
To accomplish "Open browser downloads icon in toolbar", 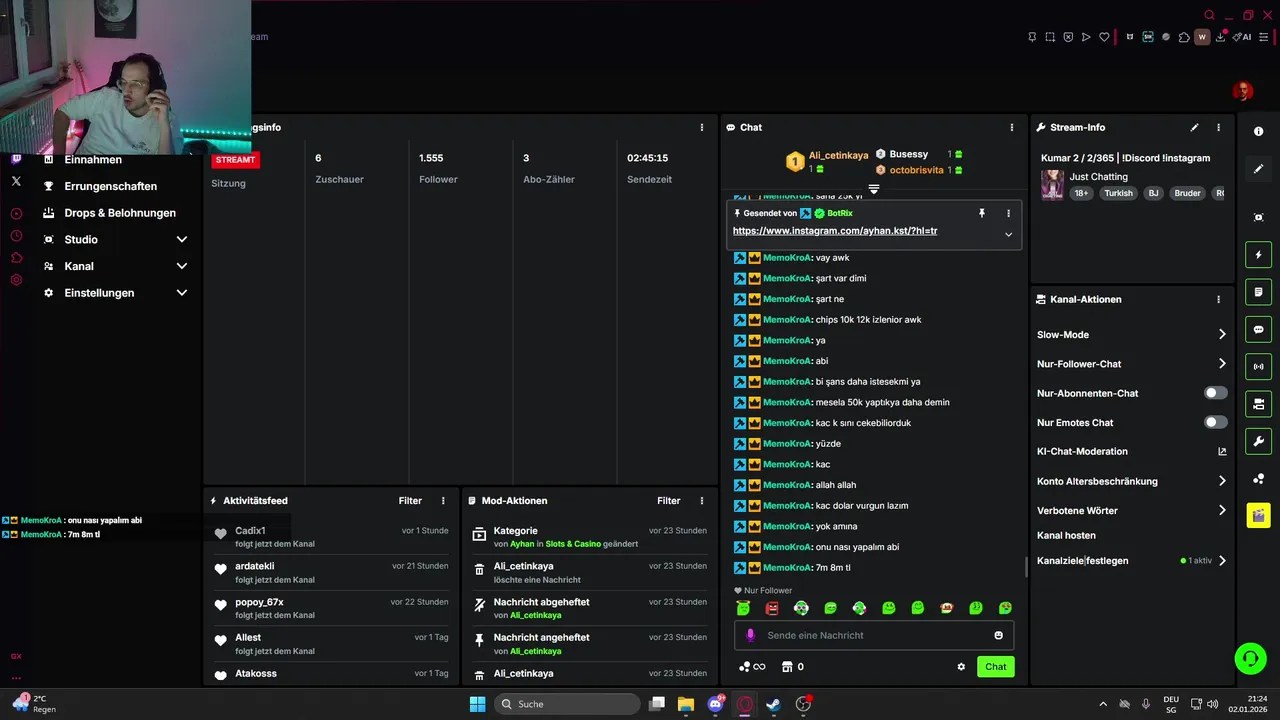I will coord(1221,37).
